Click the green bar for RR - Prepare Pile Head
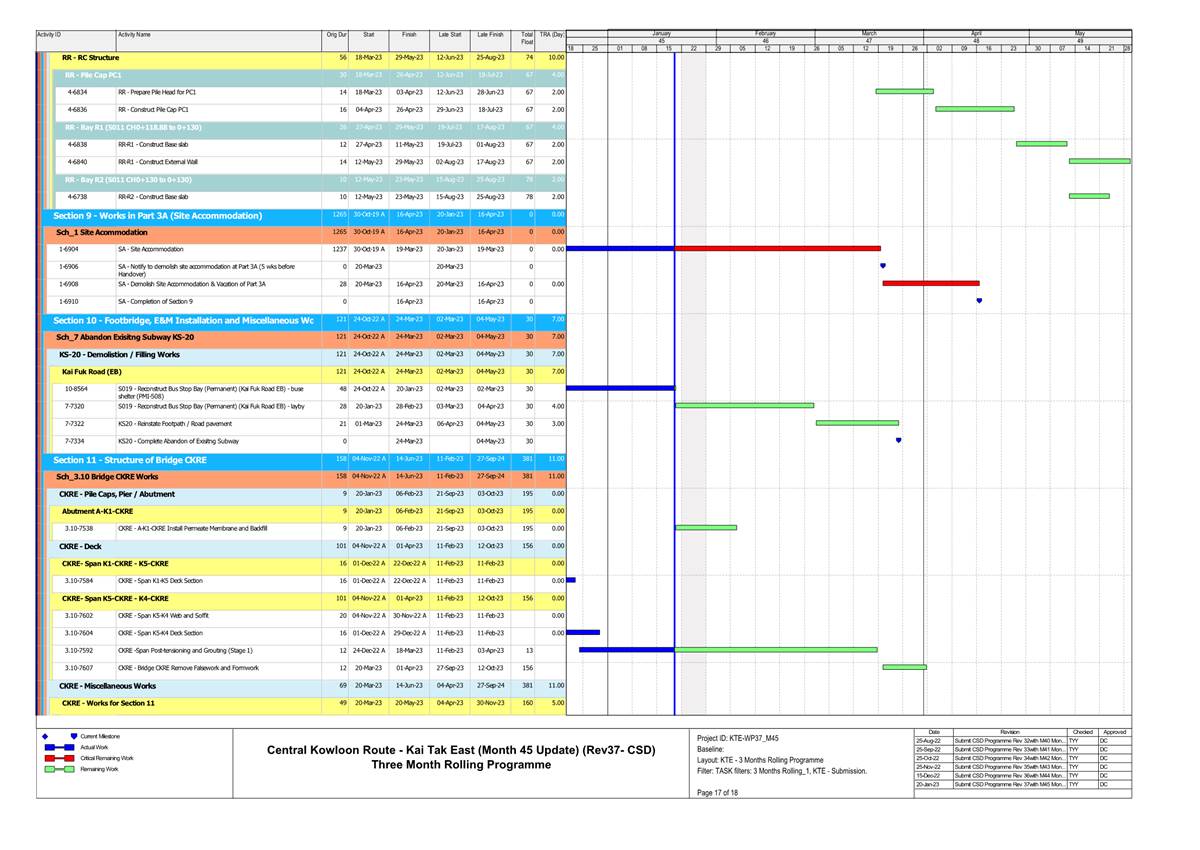The height and width of the screenshot is (850, 1200). pyautogui.click(x=904, y=91)
